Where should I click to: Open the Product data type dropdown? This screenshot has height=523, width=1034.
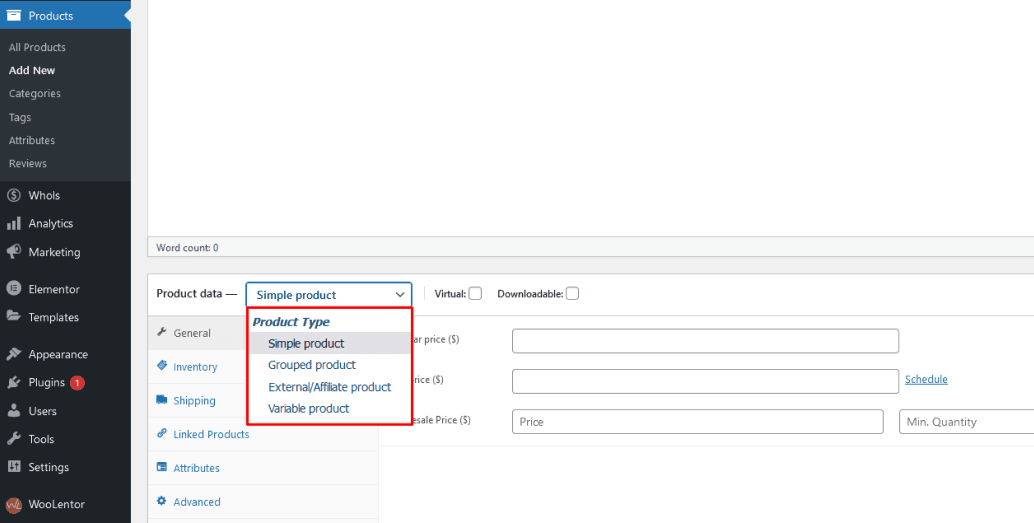329,295
